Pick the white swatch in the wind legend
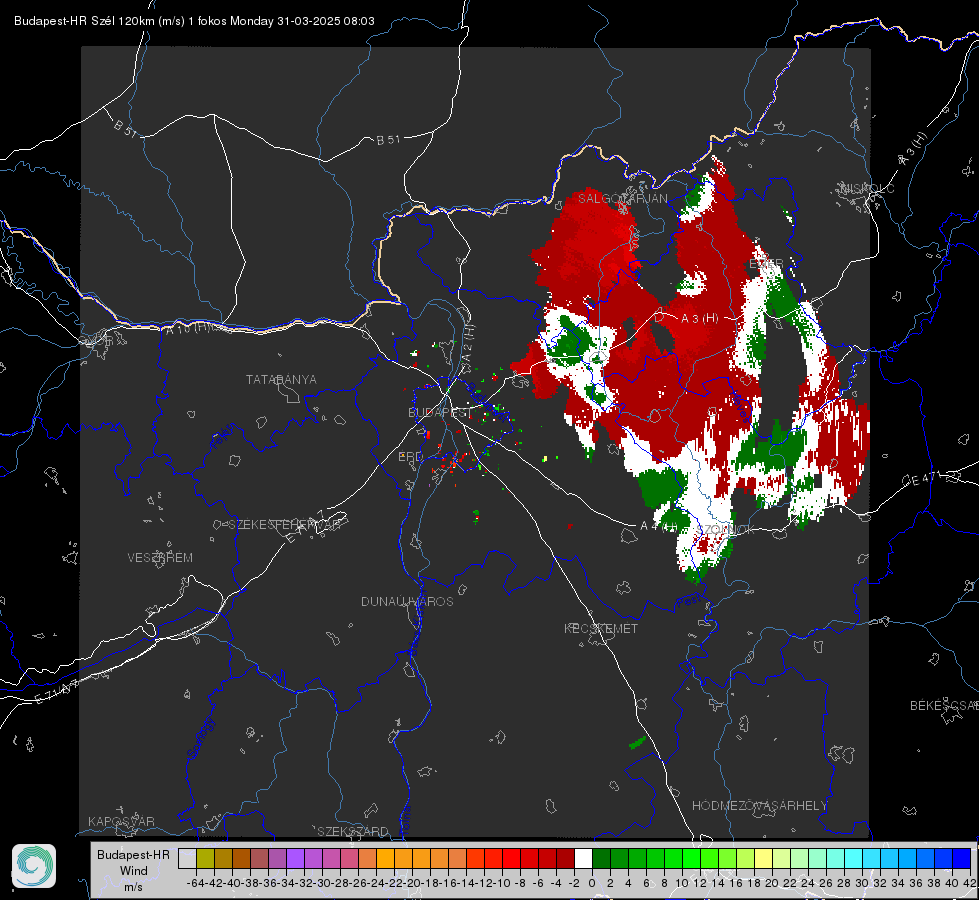 583,858
